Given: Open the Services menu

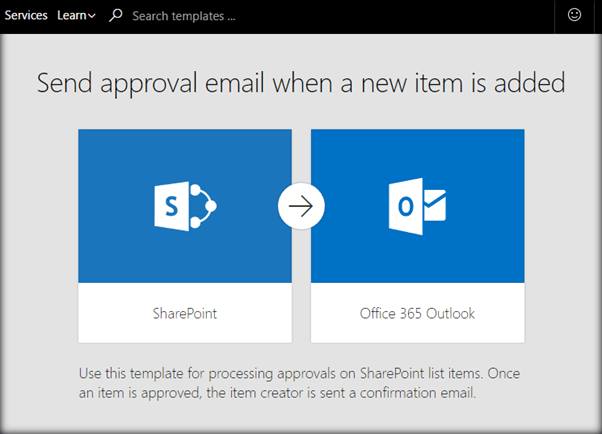Looking at the screenshot, I should click(26, 16).
